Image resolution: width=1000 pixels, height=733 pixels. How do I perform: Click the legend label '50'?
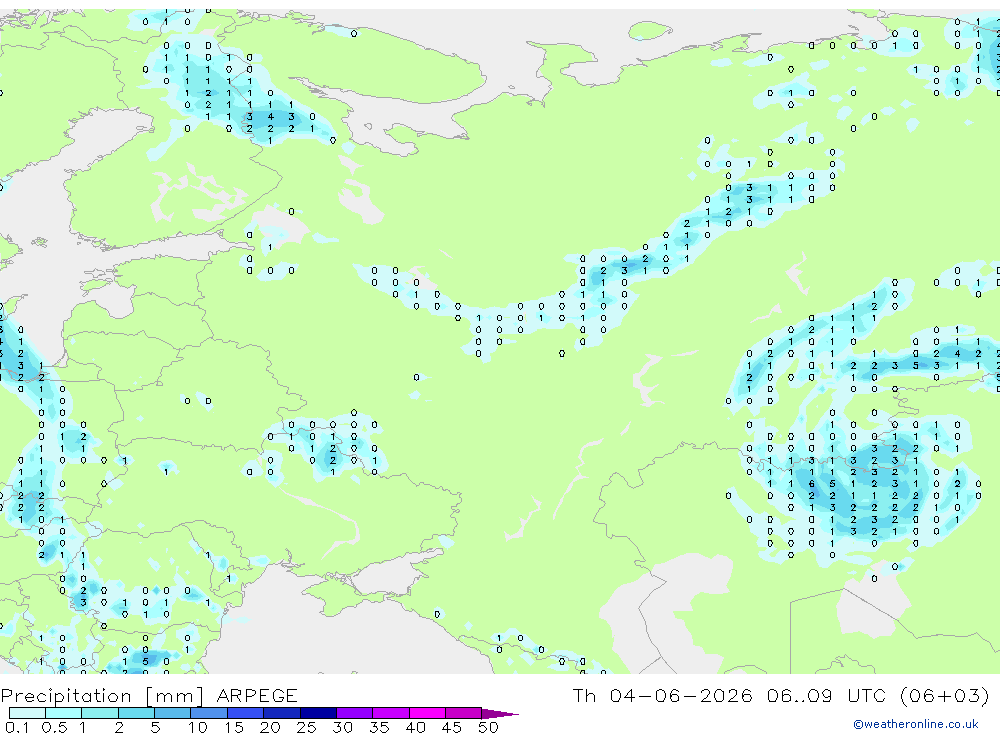(488, 727)
